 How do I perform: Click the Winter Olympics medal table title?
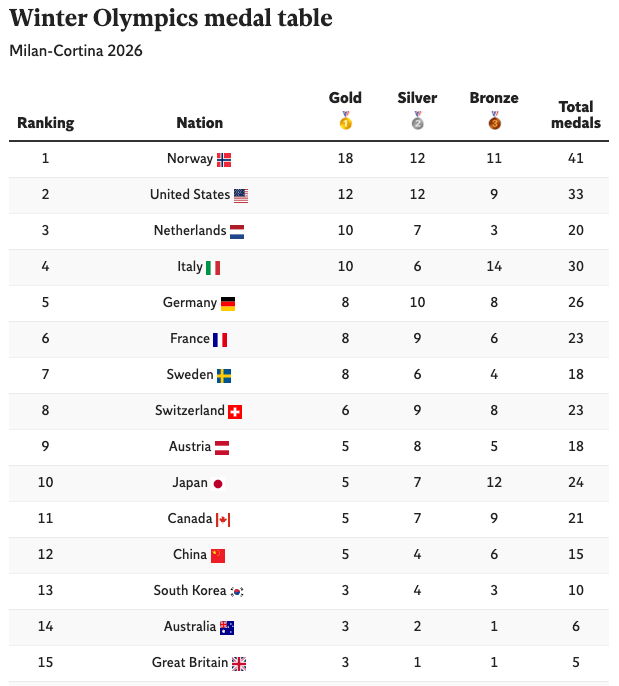(x=171, y=18)
